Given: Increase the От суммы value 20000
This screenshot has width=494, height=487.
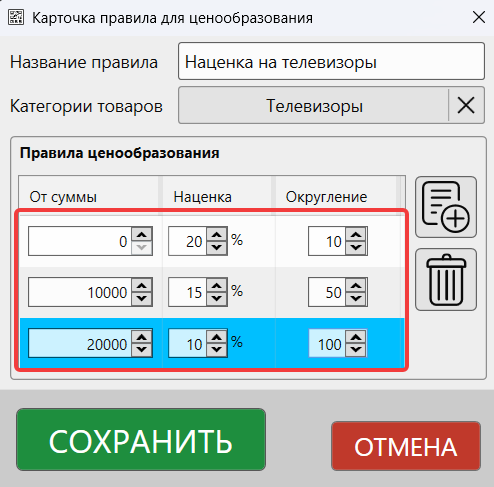Looking at the screenshot, I should click(142, 336).
